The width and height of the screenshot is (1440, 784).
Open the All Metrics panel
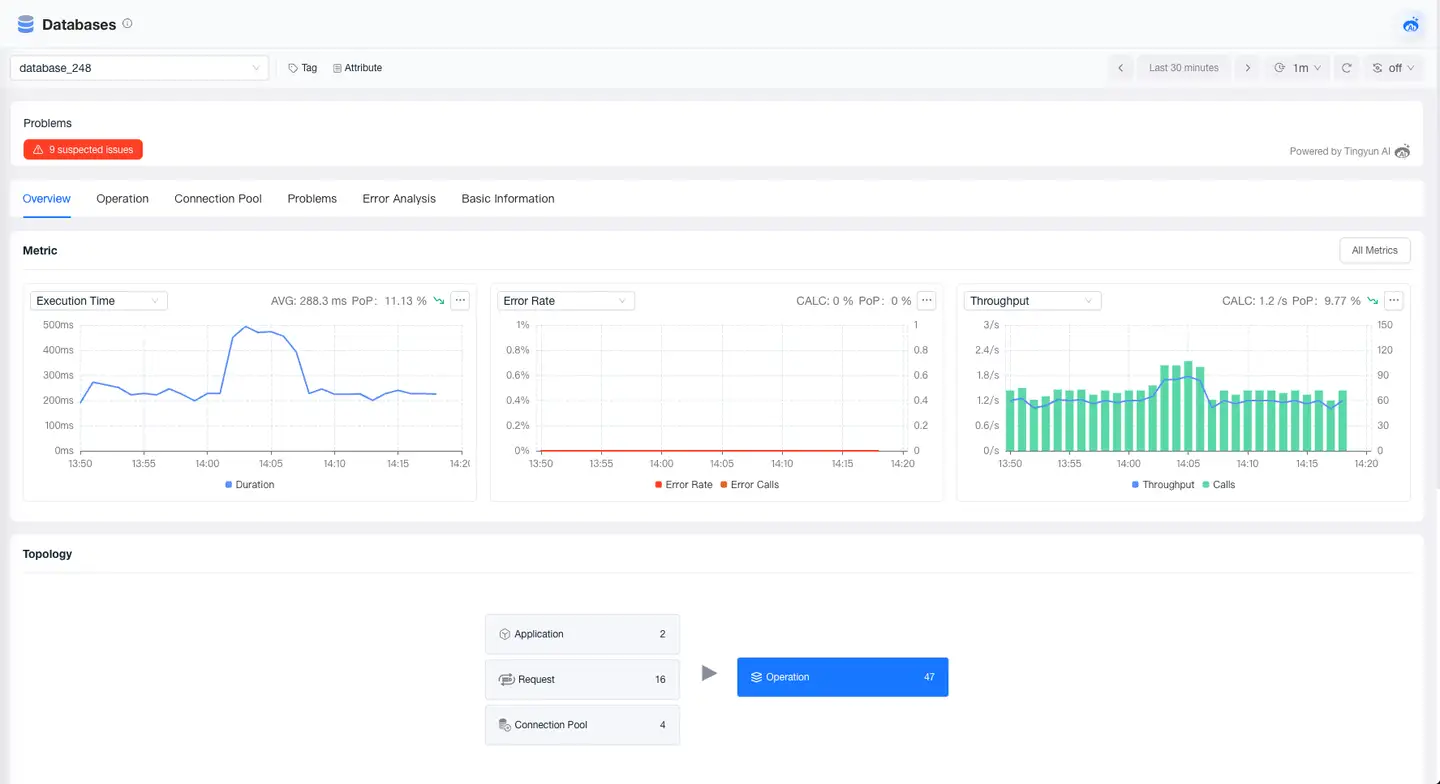point(1374,250)
